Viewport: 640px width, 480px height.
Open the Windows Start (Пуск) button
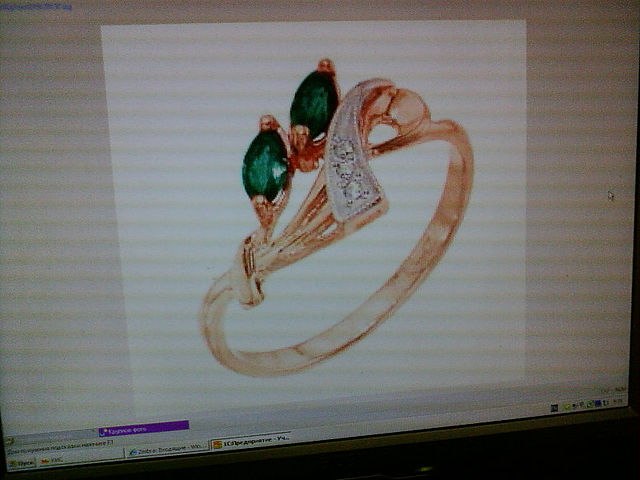point(22,463)
